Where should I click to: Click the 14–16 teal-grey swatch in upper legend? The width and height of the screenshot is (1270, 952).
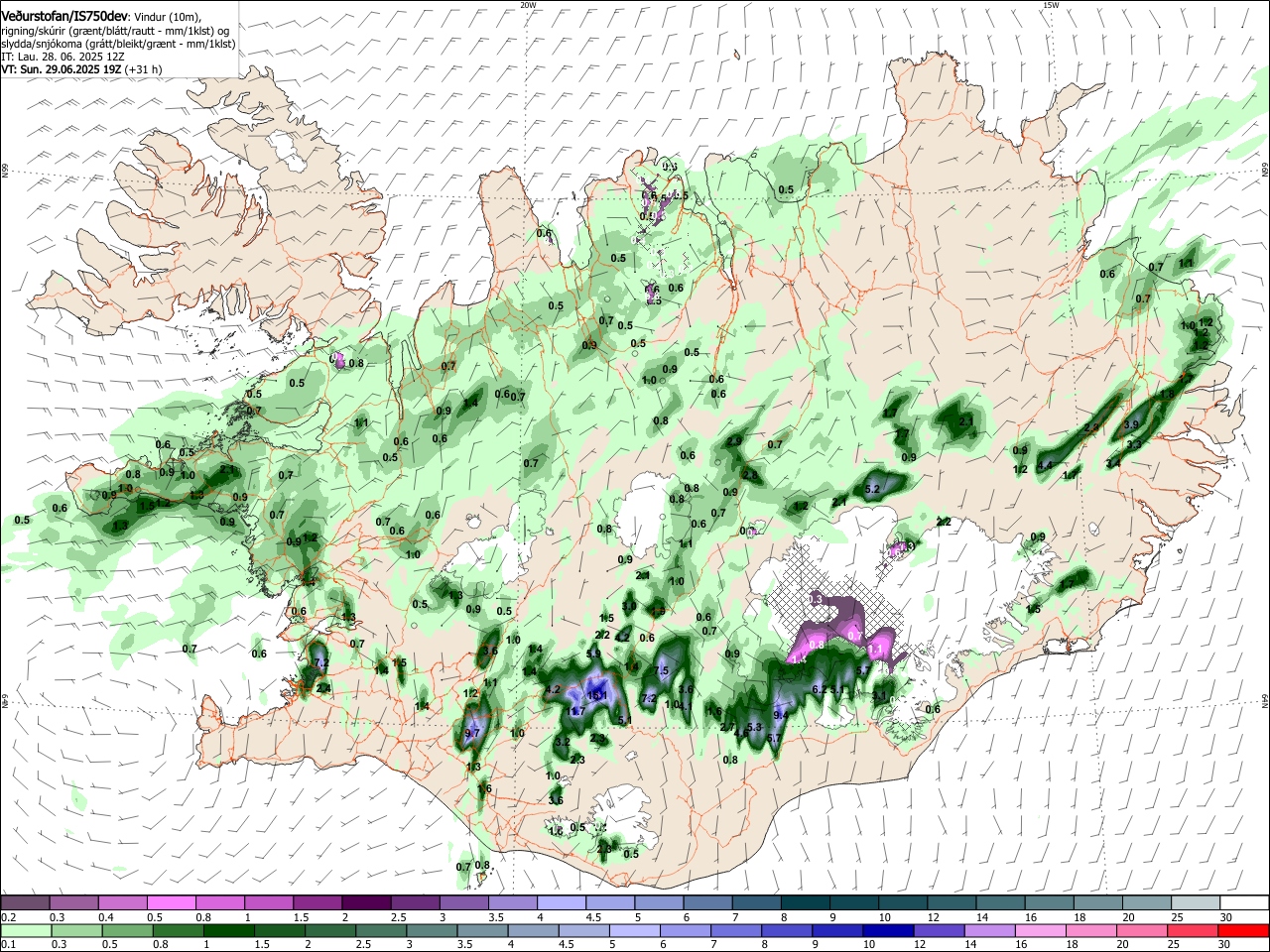coord(998,902)
